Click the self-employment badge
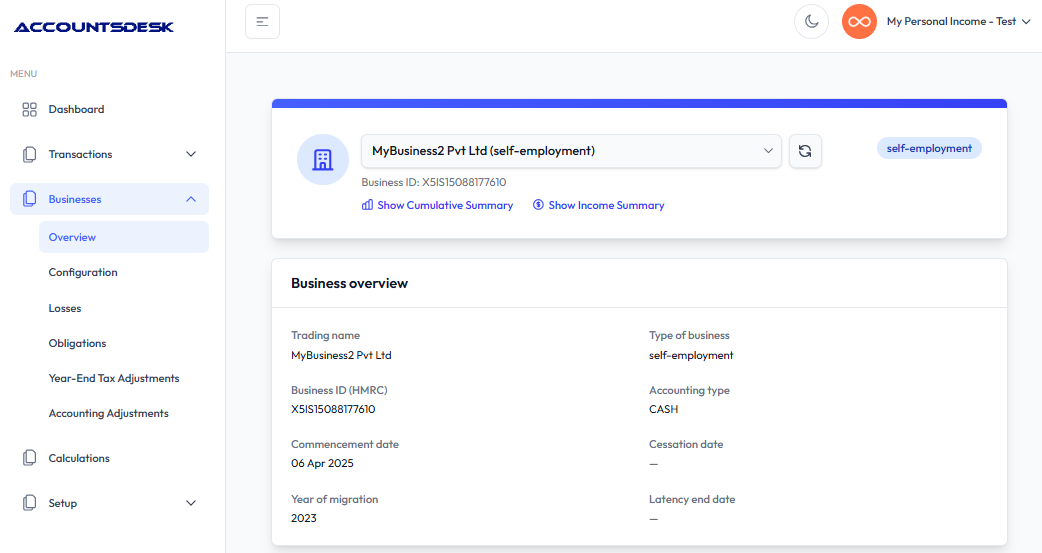 coord(929,148)
